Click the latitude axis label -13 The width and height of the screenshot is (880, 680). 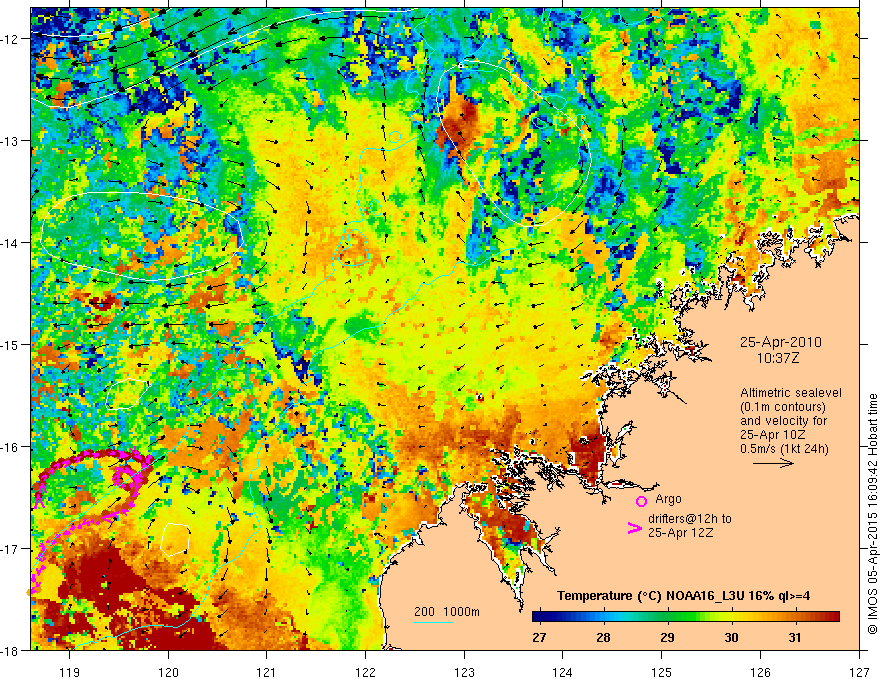coord(11,141)
